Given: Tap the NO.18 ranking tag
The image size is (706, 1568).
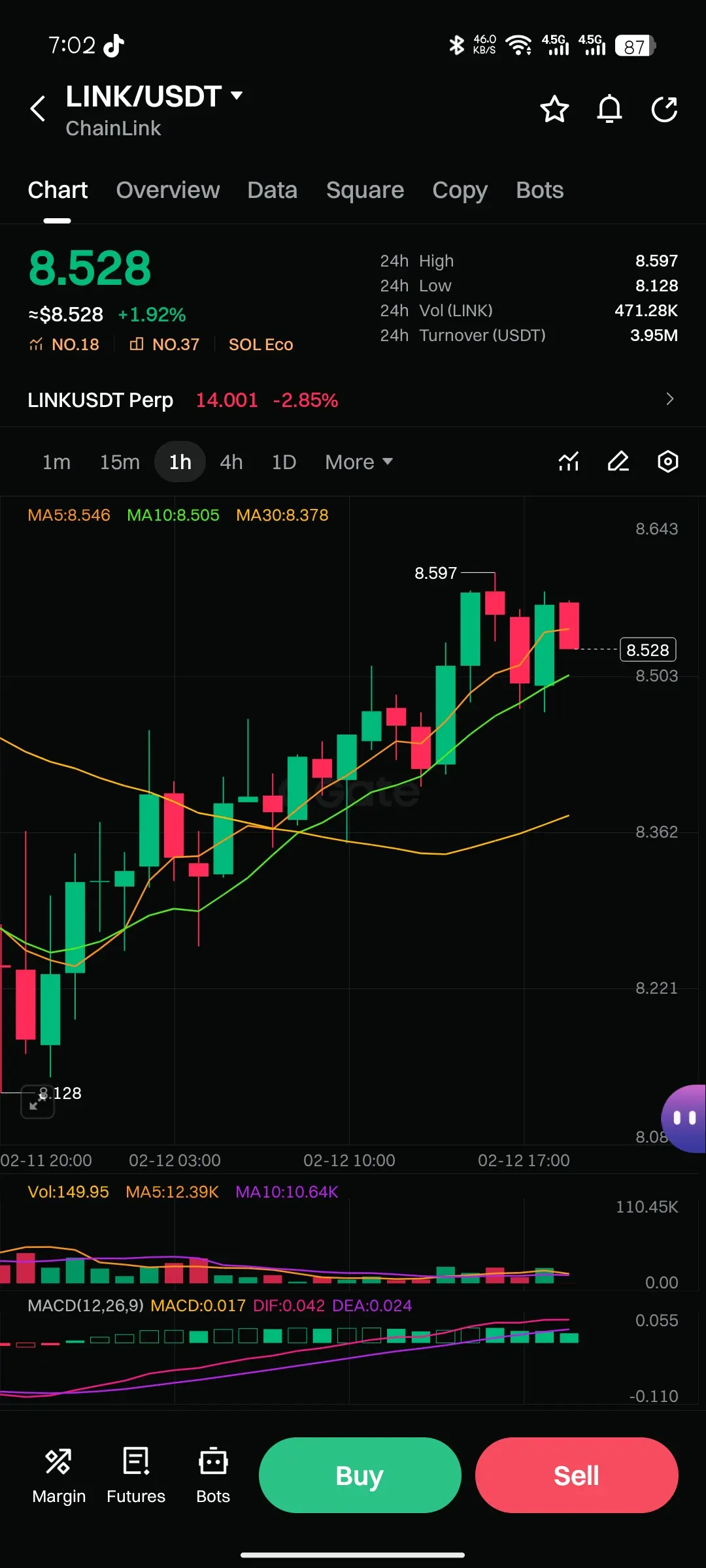Looking at the screenshot, I should (64, 344).
